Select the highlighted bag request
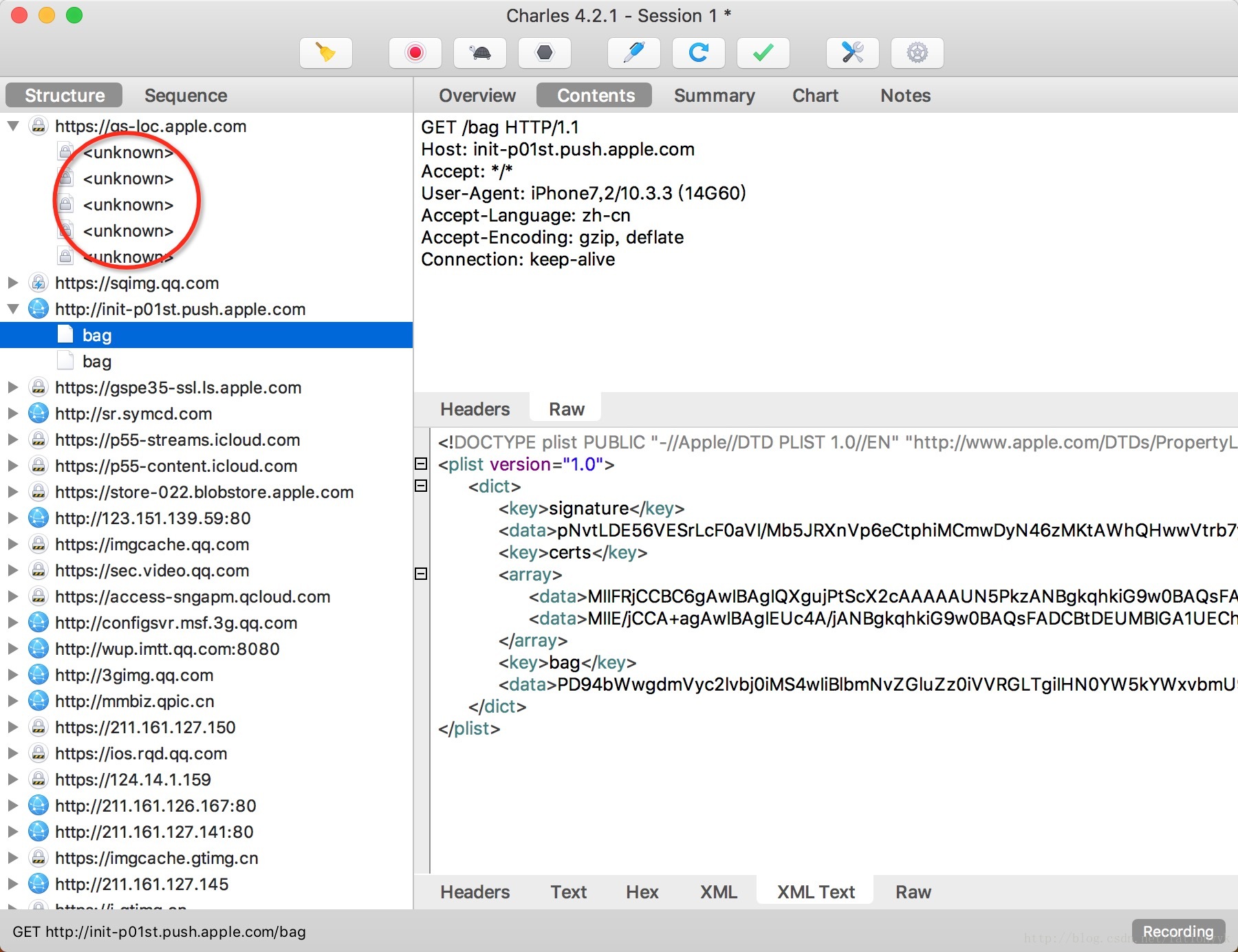This screenshot has width=1238, height=952. 206,335
